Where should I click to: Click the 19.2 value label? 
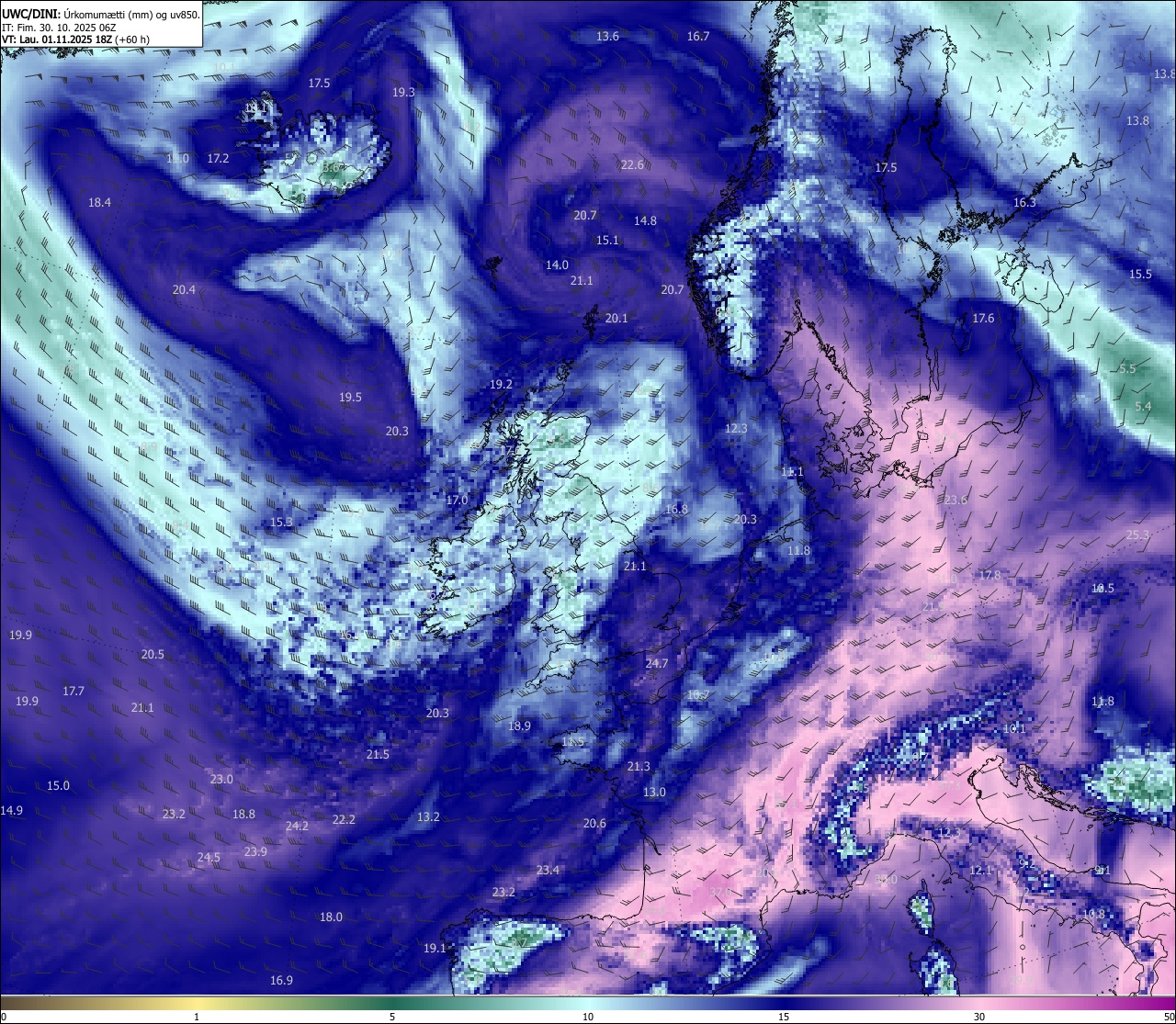[501, 385]
